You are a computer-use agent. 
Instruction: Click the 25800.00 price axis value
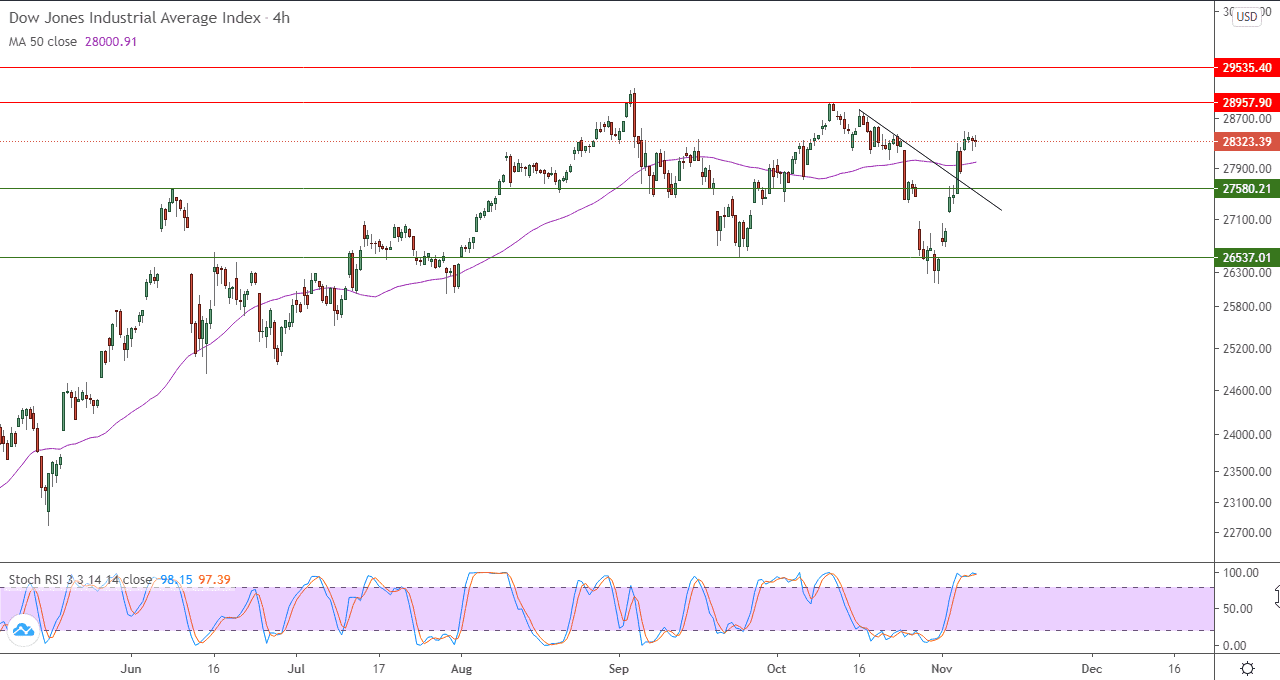pyautogui.click(x=1246, y=307)
